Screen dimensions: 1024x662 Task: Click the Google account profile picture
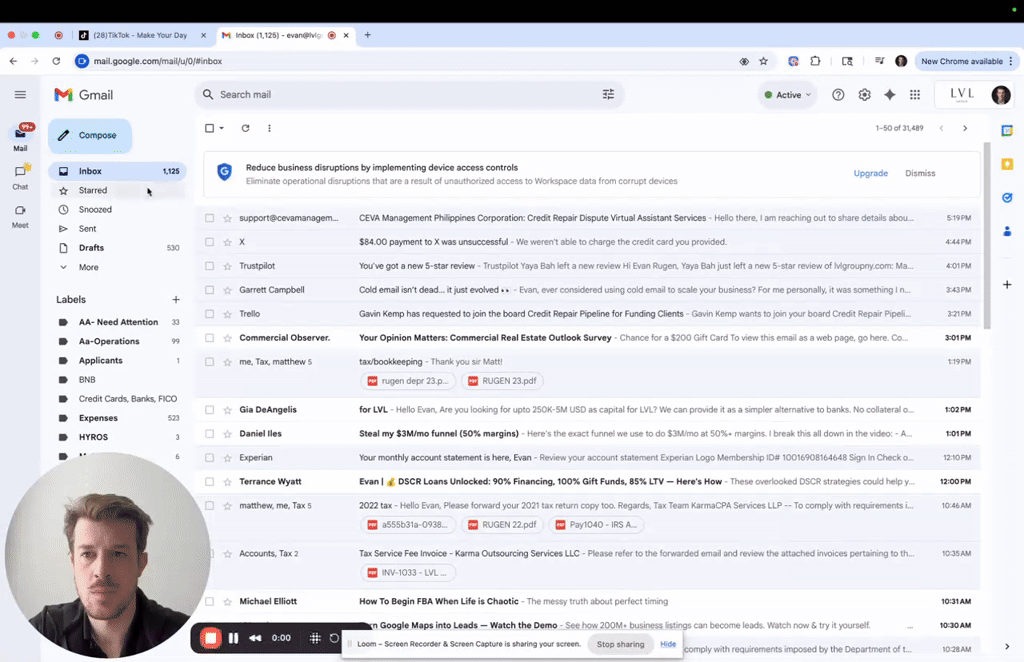pyautogui.click(x=1000, y=95)
